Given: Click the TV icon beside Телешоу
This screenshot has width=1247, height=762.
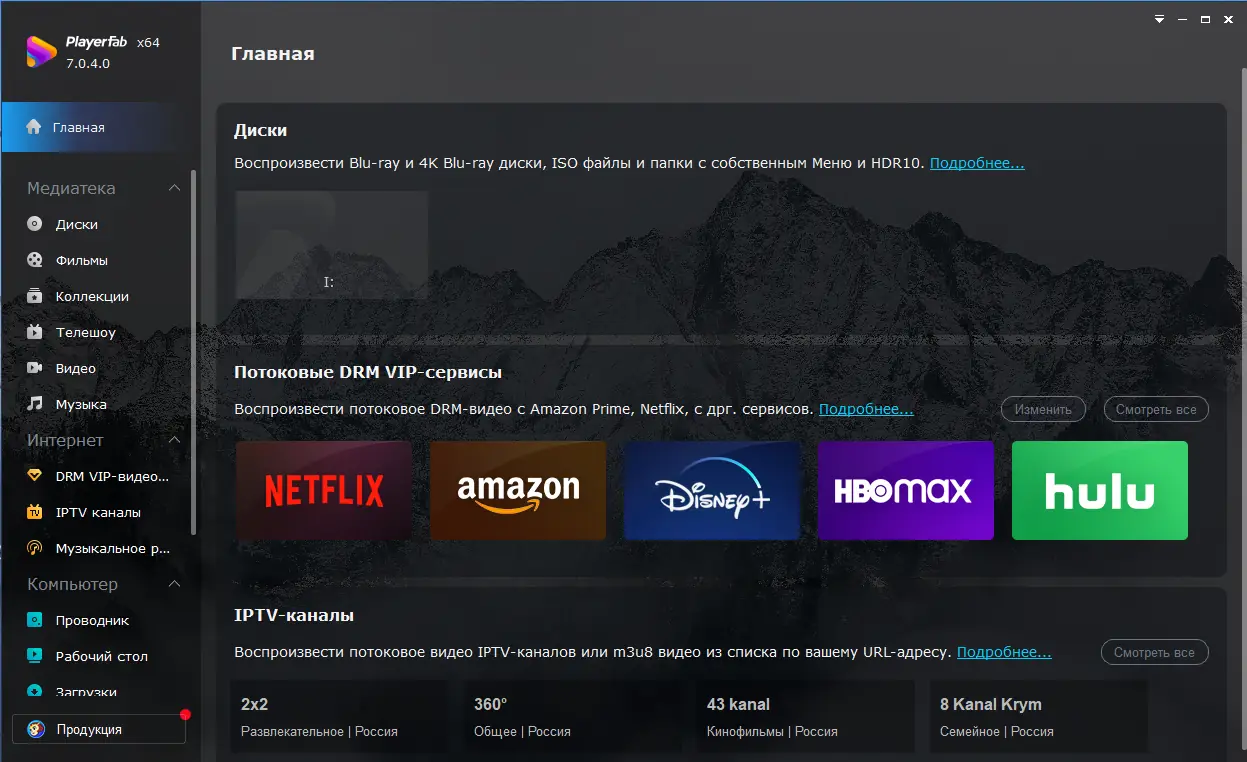Looking at the screenshot, I should [35, 332].
